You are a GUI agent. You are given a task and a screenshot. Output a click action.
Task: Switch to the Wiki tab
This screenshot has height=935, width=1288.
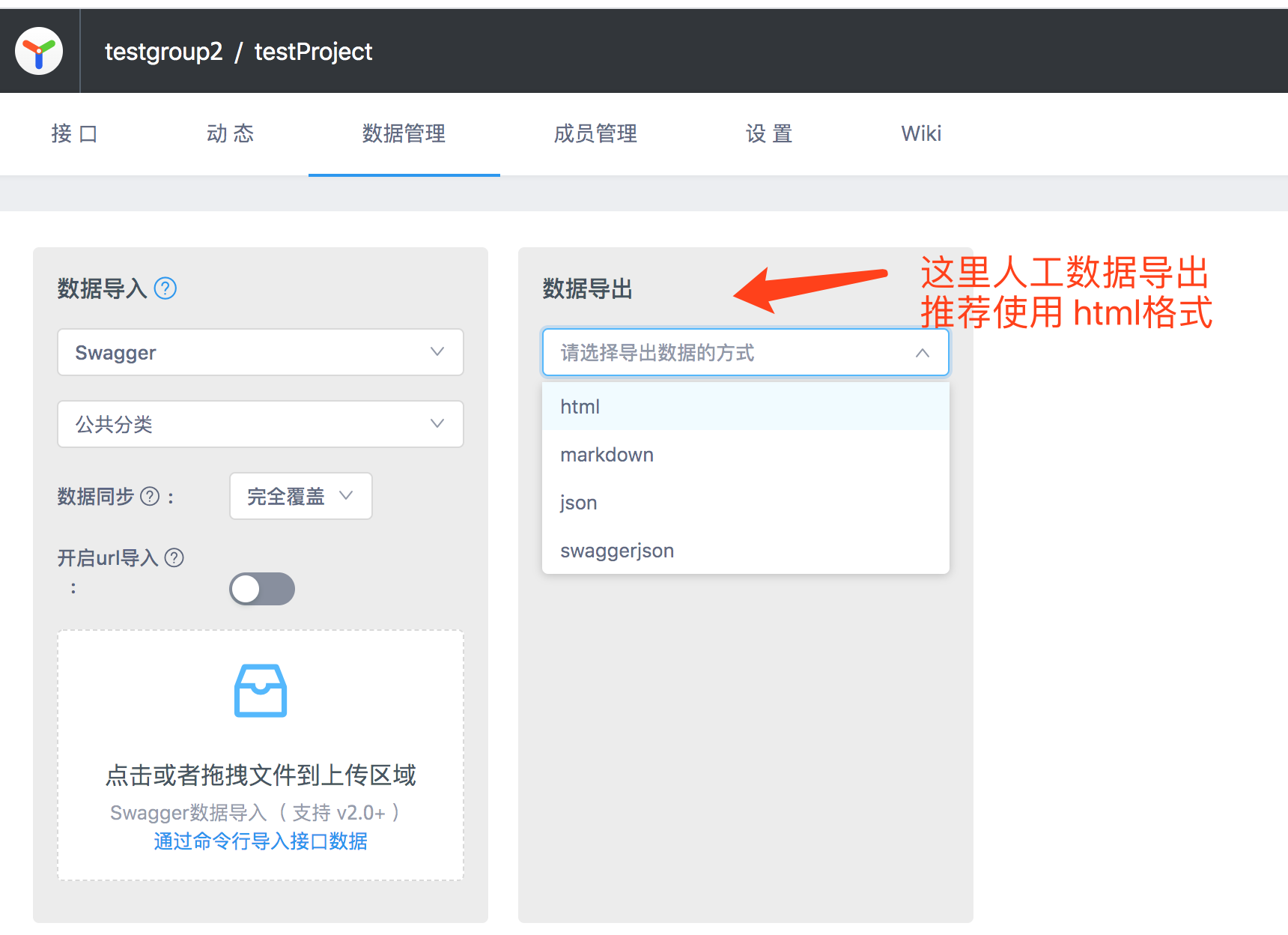click(921, 134)
